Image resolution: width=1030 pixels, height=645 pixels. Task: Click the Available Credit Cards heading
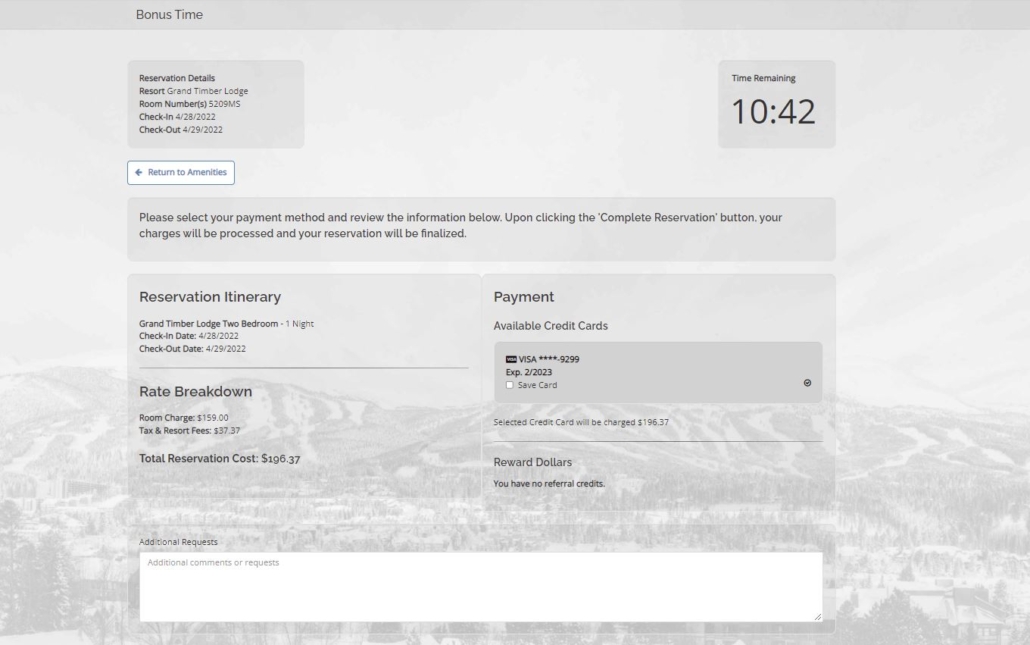tap(550, 326)
